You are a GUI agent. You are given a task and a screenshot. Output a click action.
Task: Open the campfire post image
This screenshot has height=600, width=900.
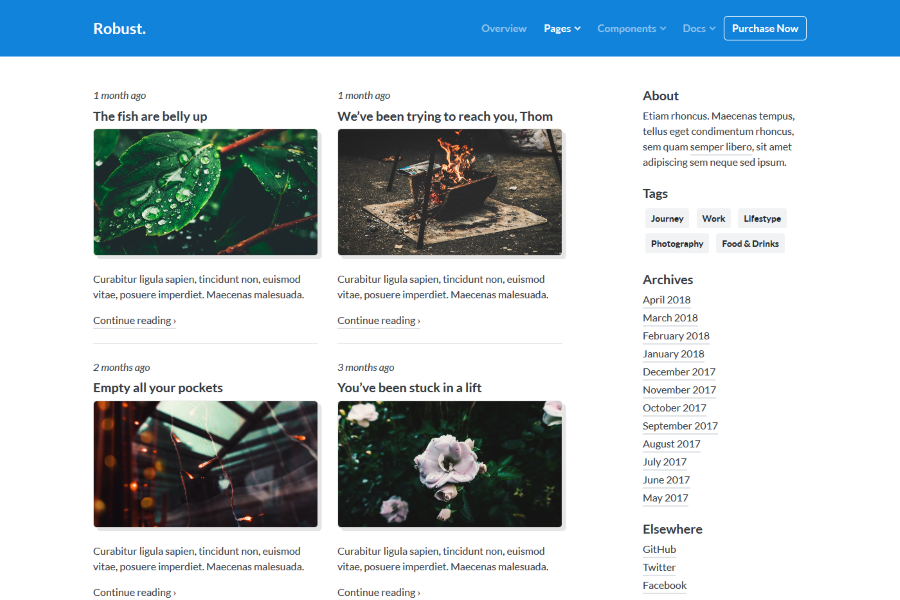point(449,192)
